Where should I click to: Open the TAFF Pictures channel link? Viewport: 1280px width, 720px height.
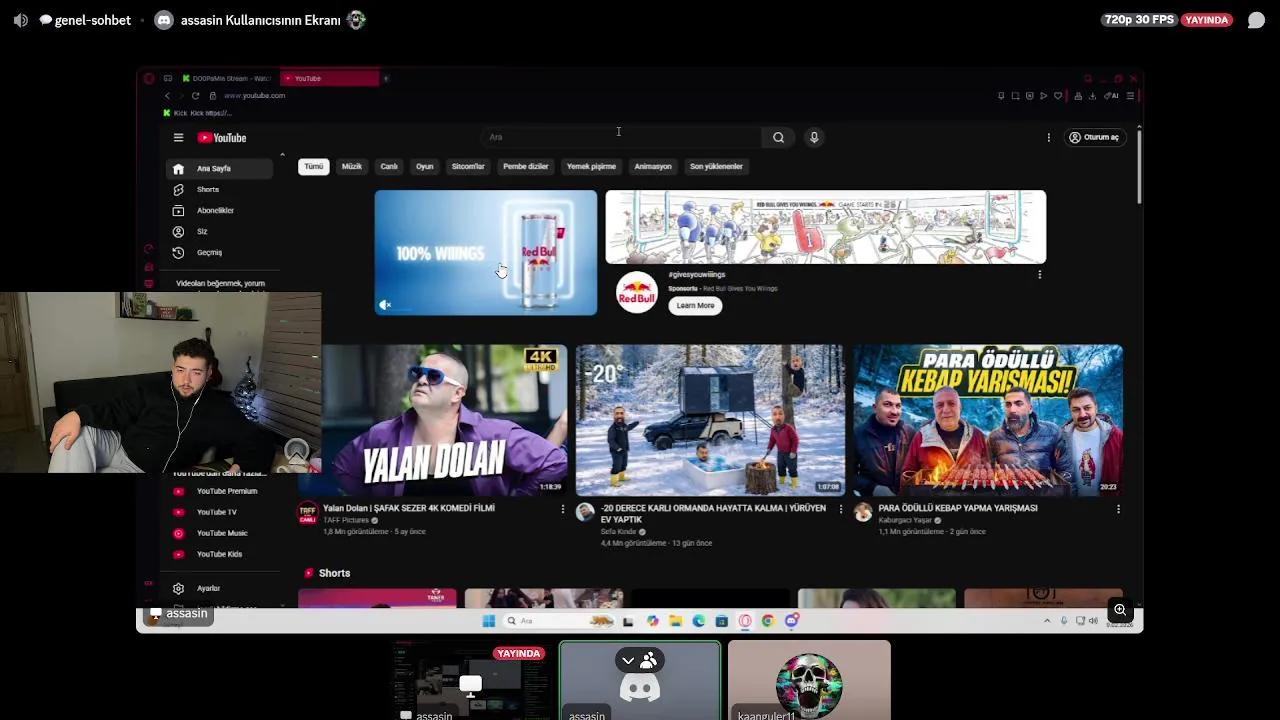click(346, 520)
